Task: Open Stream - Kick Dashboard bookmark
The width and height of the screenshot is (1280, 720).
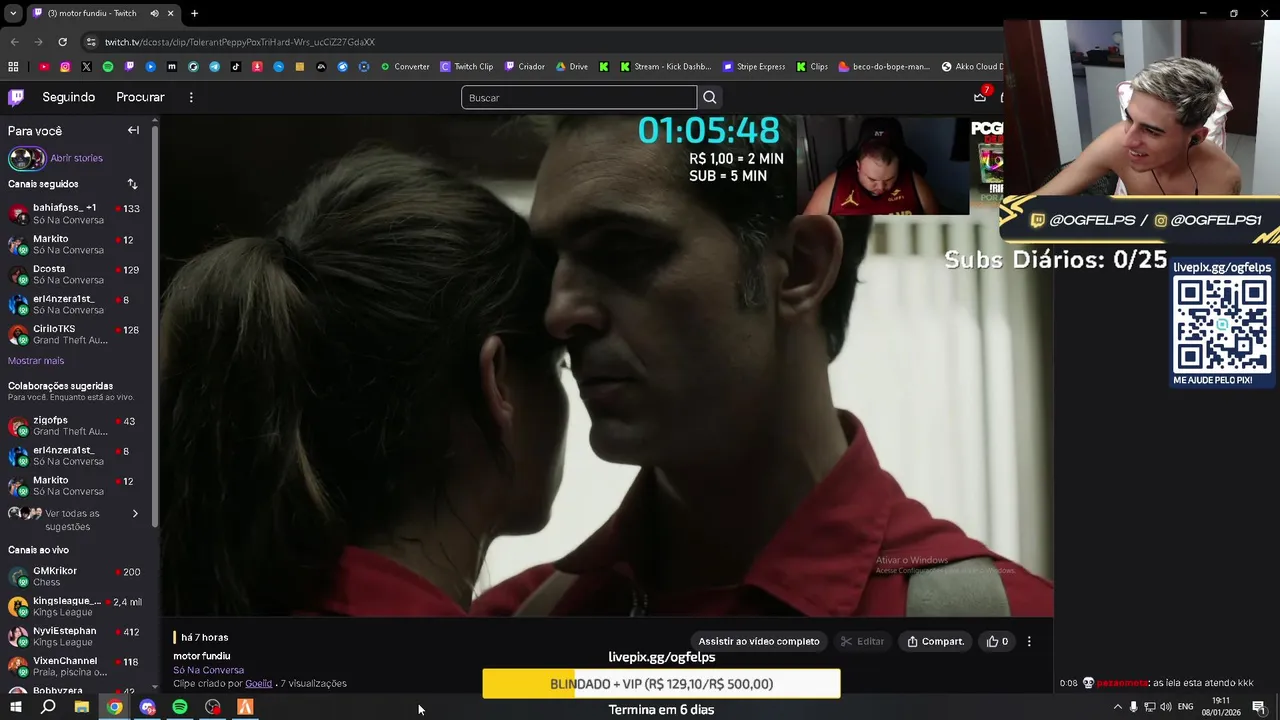Action: (x=665, y=67)
